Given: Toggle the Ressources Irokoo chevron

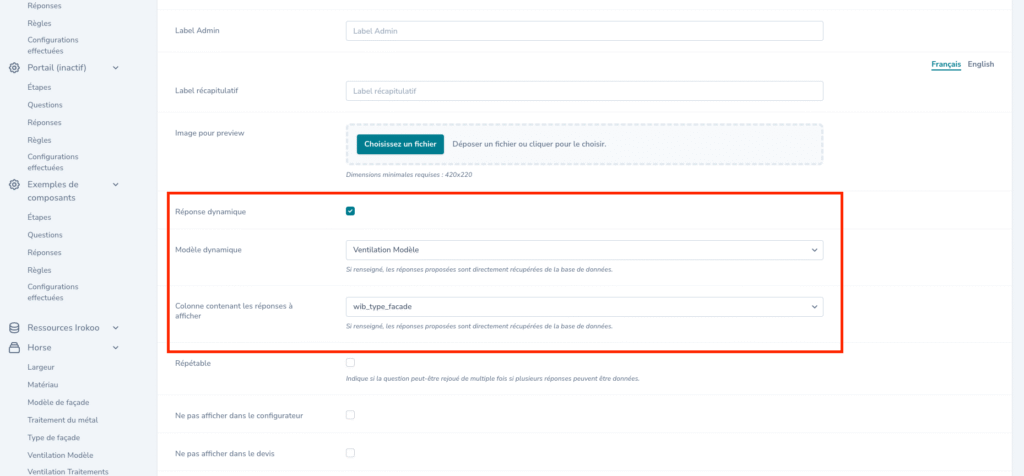Looking at the screenshot, I should pyautogui.click(x=116, y=328).
